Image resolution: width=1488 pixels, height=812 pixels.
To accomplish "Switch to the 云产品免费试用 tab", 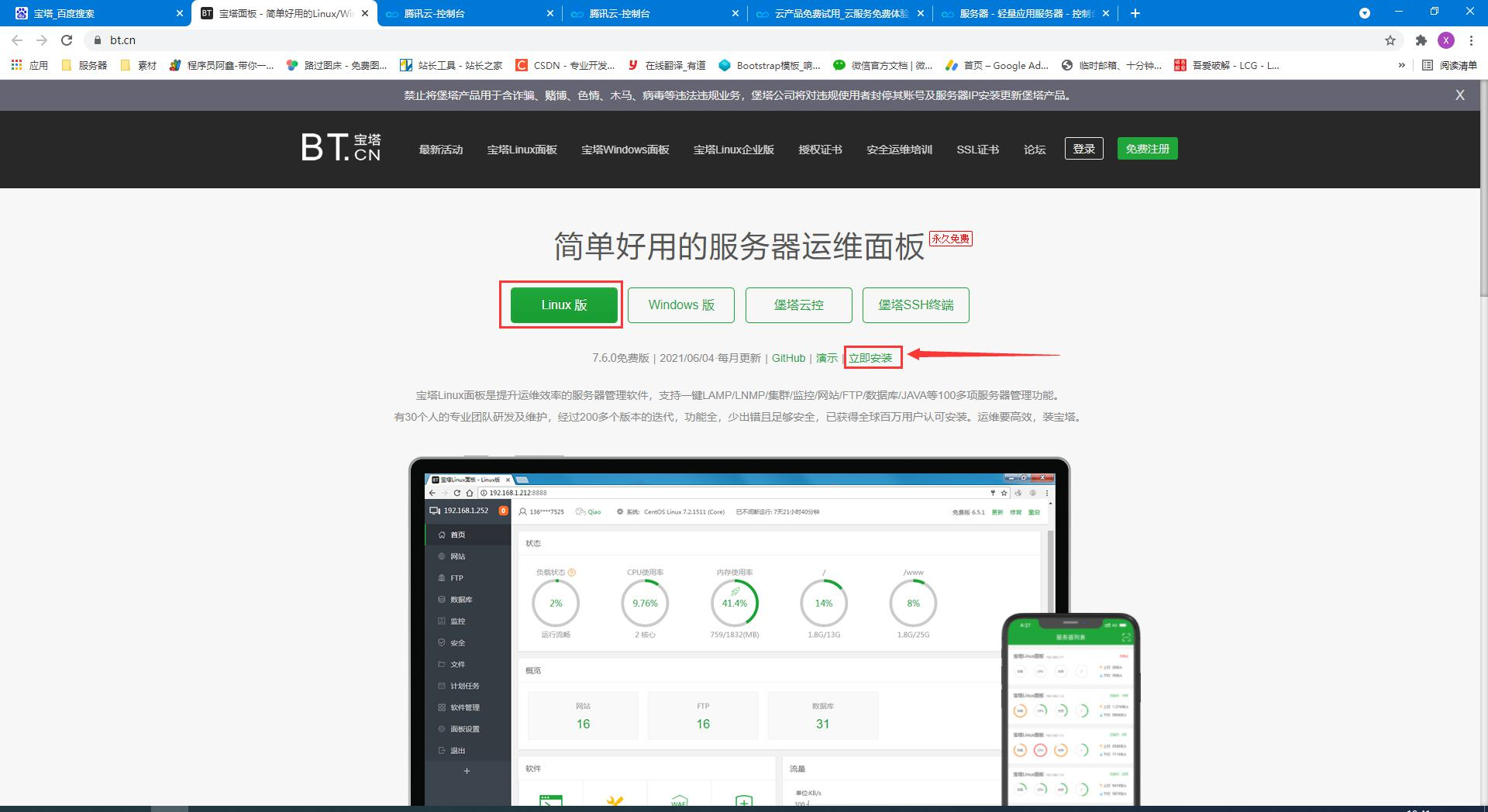I will click(x=840, y=13).
